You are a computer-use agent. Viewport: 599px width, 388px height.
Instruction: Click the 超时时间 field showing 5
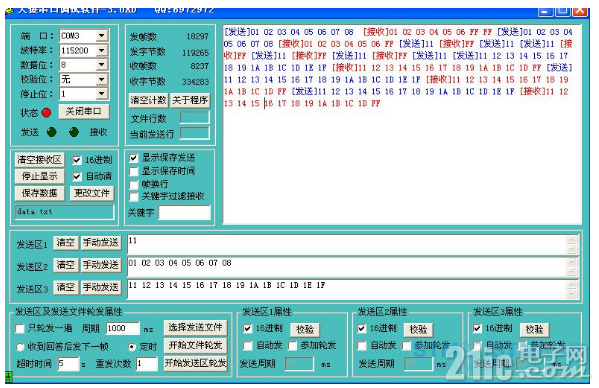68,364
